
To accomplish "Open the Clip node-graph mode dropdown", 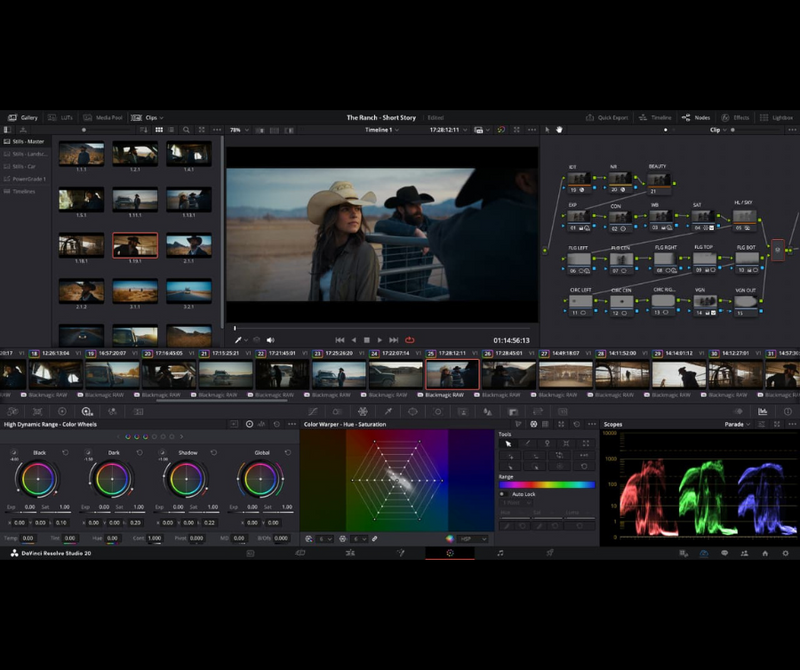I will [x=718, y=130].
